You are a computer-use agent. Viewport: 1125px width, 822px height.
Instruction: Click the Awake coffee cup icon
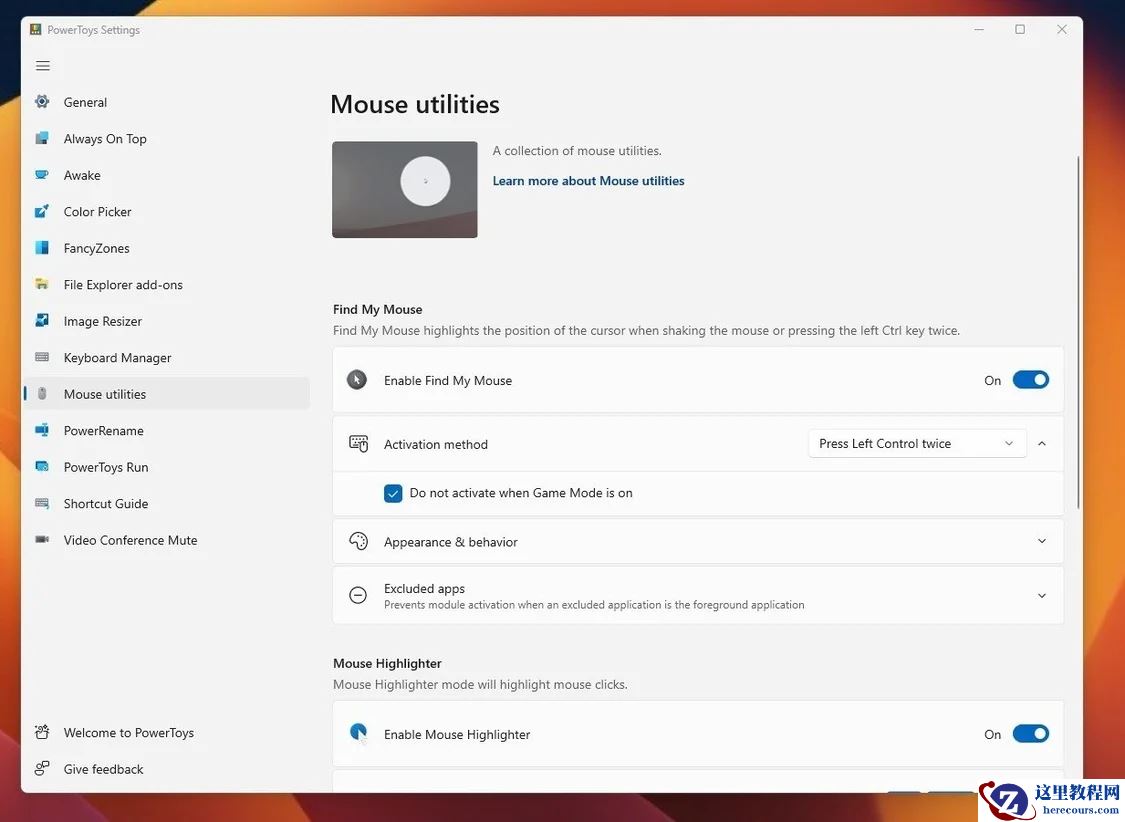click(42, 175)
